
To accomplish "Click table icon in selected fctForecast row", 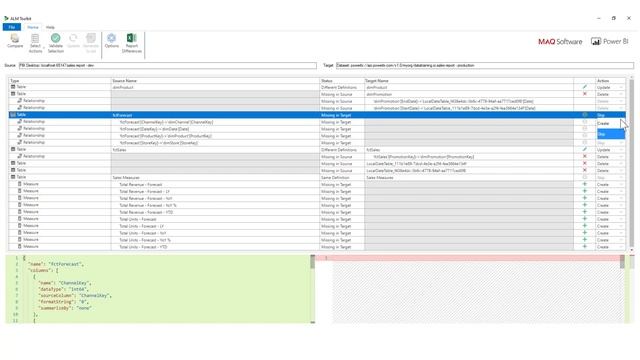I will (13, 115).
